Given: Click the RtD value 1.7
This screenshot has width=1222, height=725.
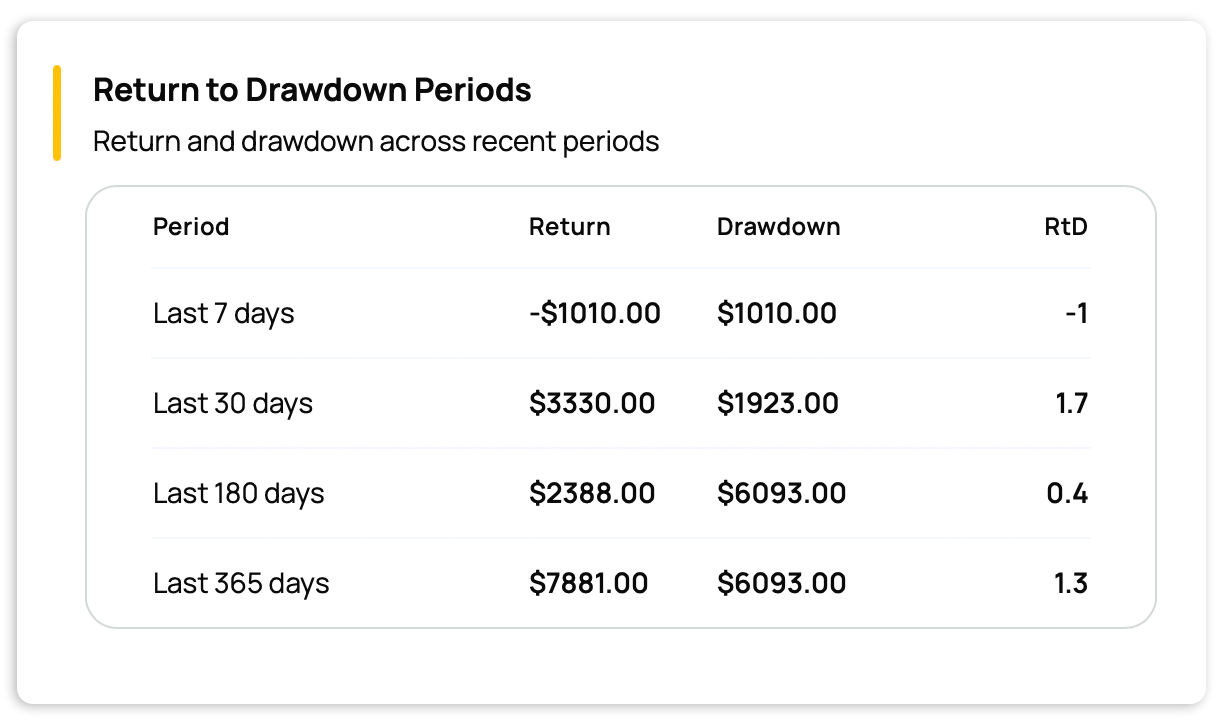Looking at the screenshot, I should click(1071, 403).
